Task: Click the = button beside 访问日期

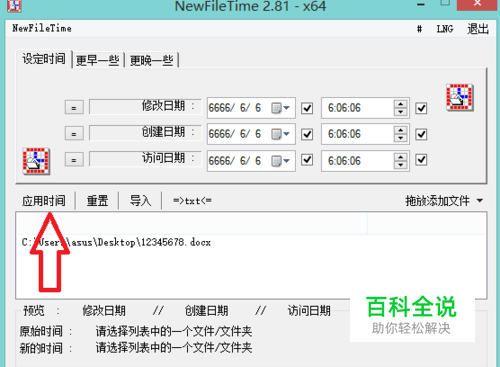Action: click(x=74, y=160)
